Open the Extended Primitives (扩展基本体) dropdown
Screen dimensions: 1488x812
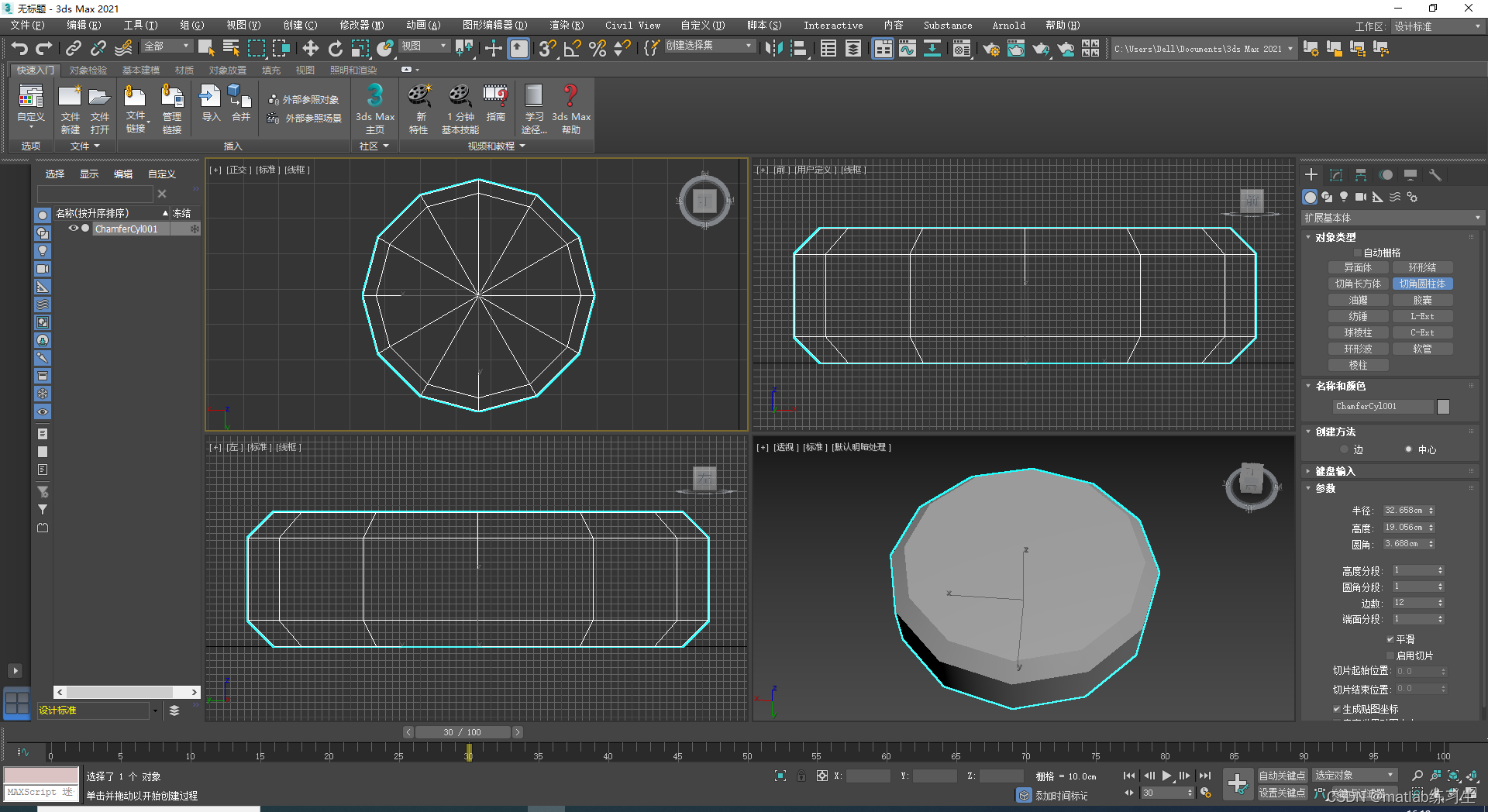(x=1392, y=218)
